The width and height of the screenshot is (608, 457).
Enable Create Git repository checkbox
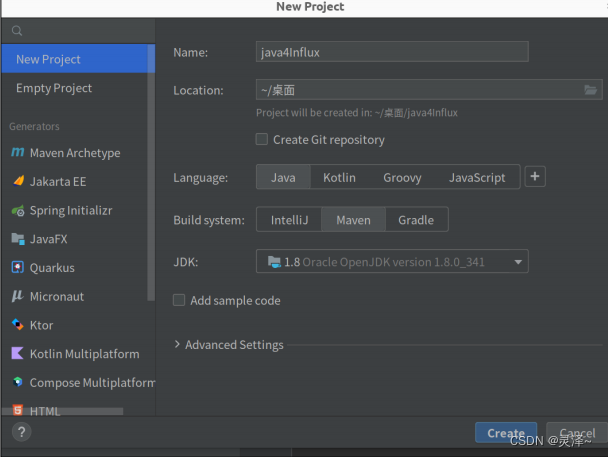[262, 139]
